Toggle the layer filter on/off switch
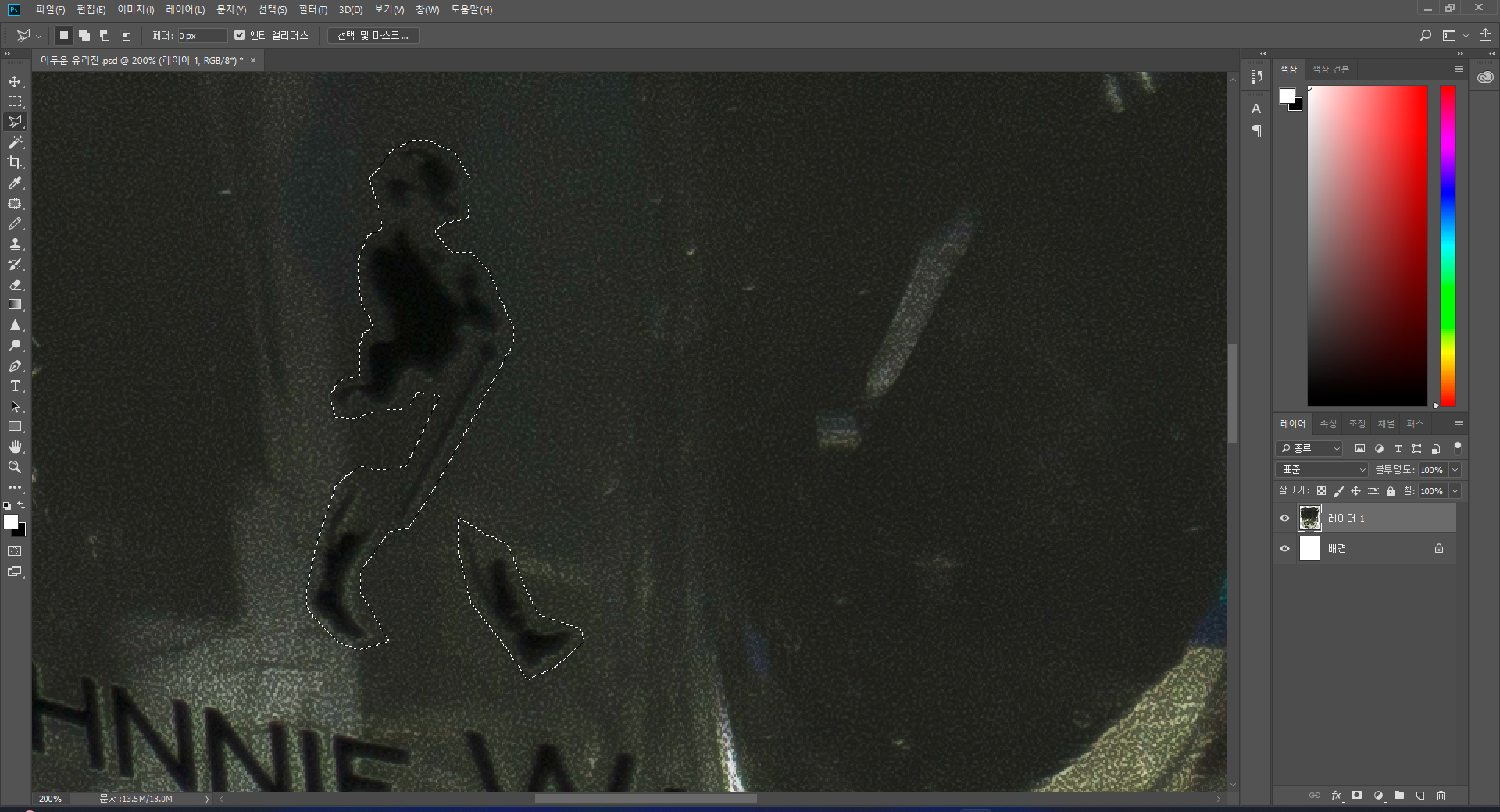 click(1457, 447)
